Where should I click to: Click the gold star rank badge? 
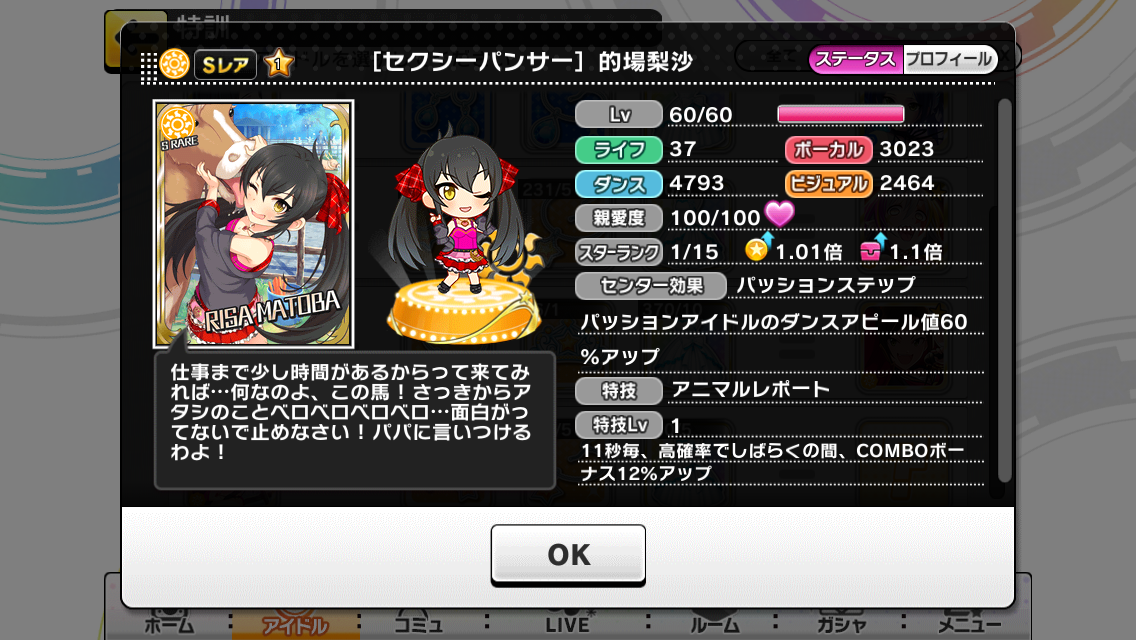coord(278,64)
